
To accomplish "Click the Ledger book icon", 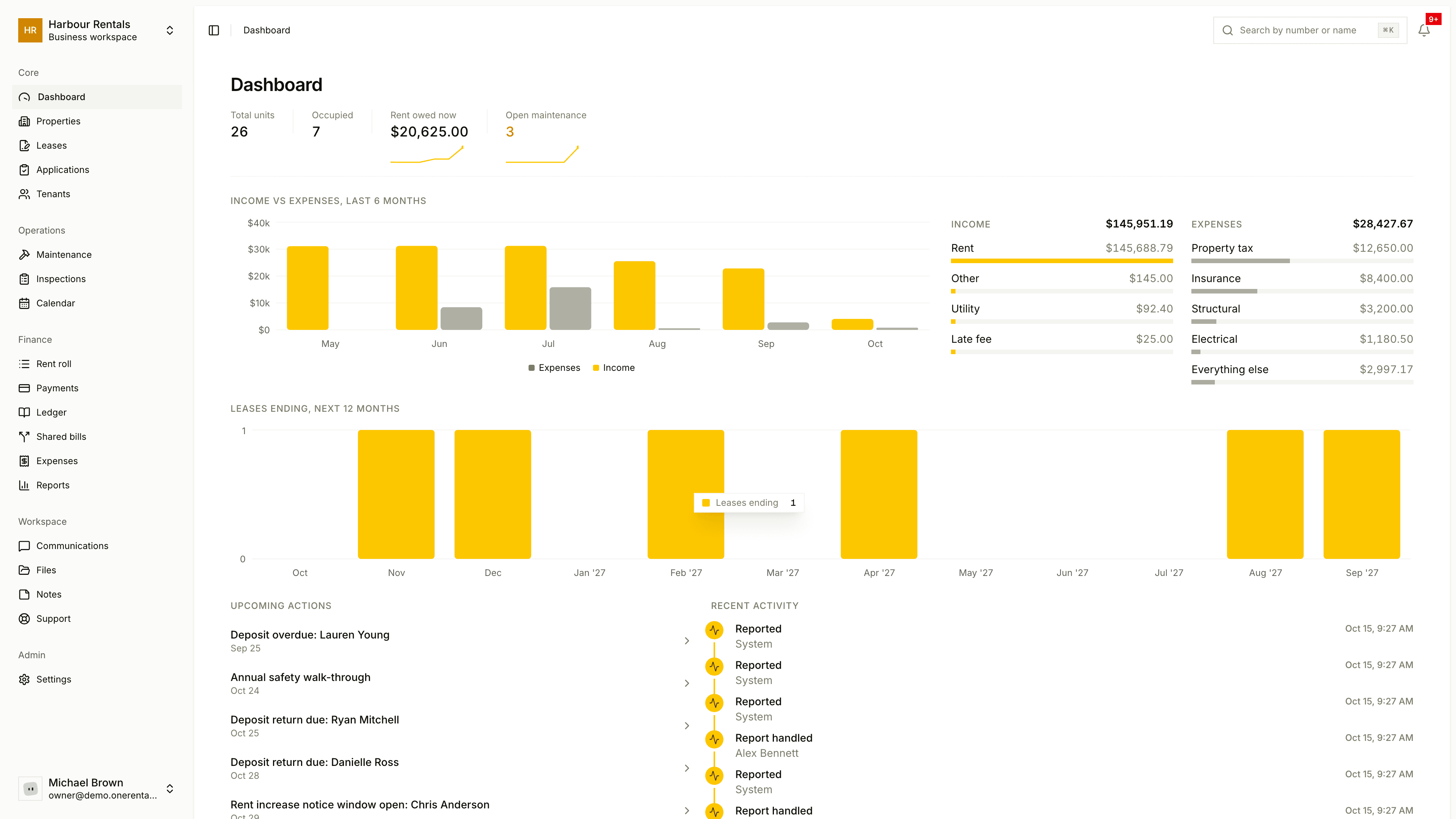I will [24, 412].
